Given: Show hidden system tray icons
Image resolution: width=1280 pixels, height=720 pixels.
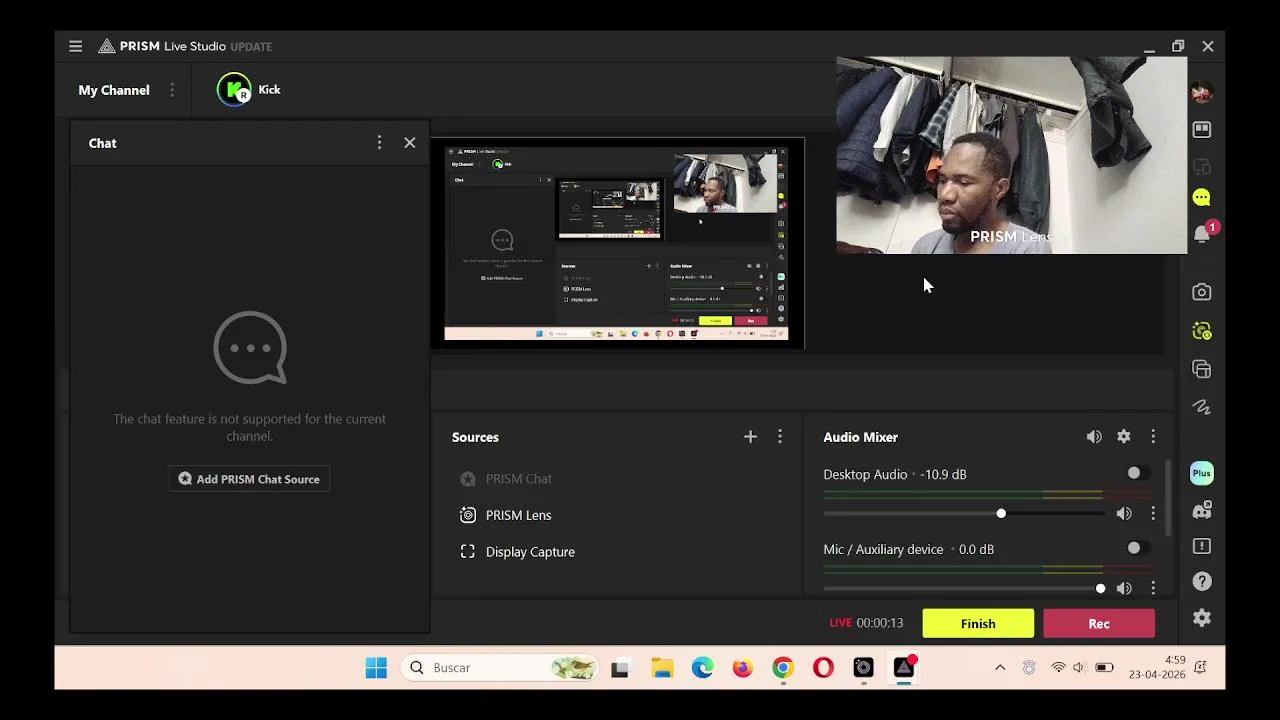Looking at the screenshot, I should [1000, 668].
